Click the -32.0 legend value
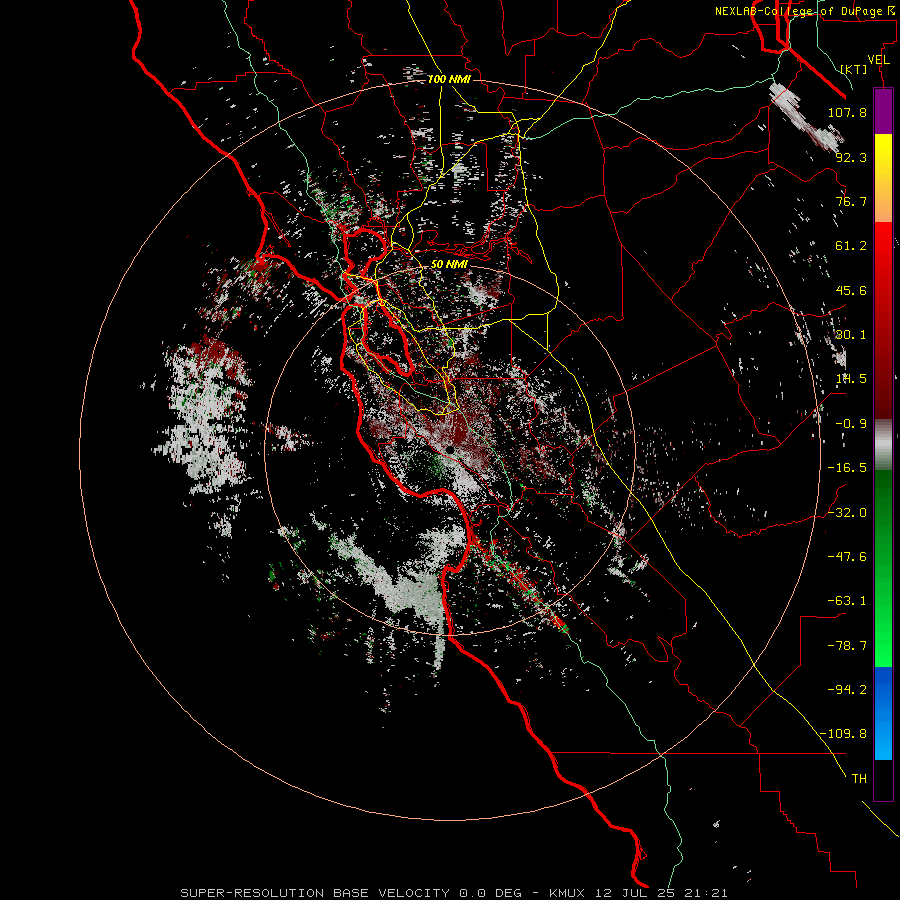 coord(847,513)
